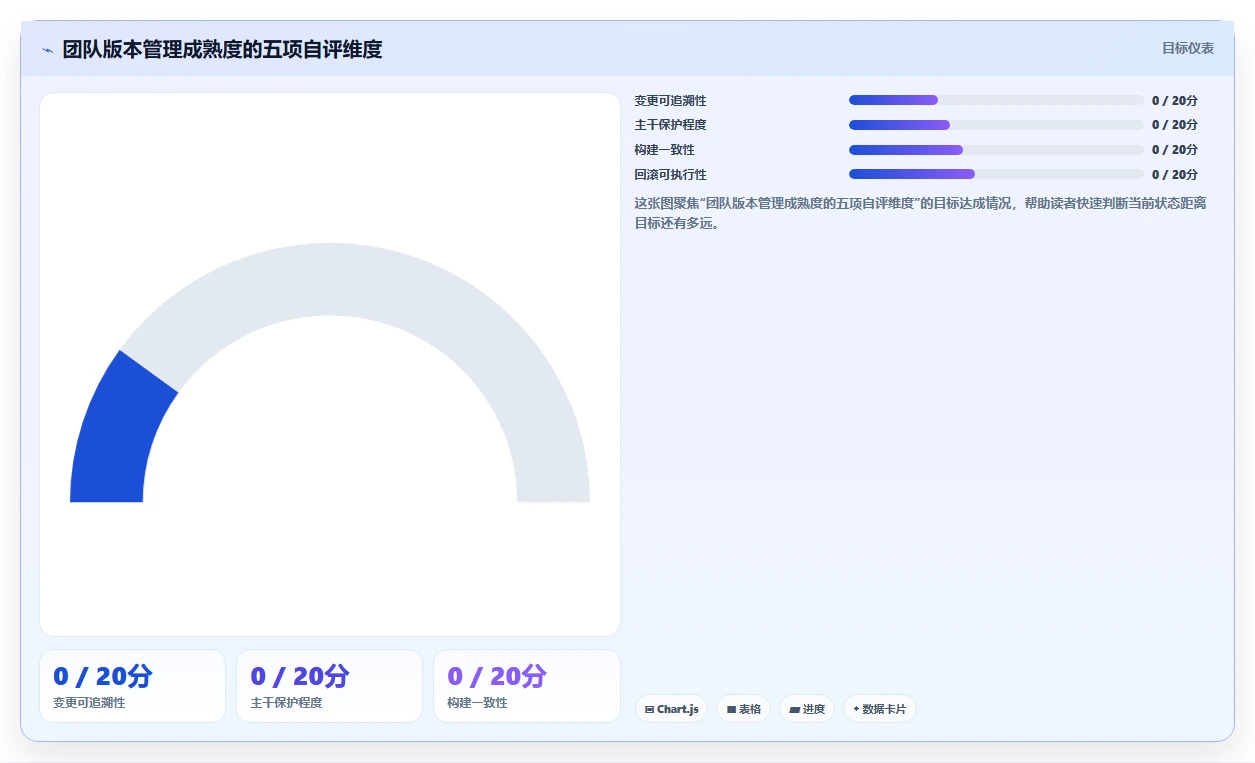The image size is (1255, 763).
Task: Click the 构建一致性 label in progress list
Action: coord(665,150)
